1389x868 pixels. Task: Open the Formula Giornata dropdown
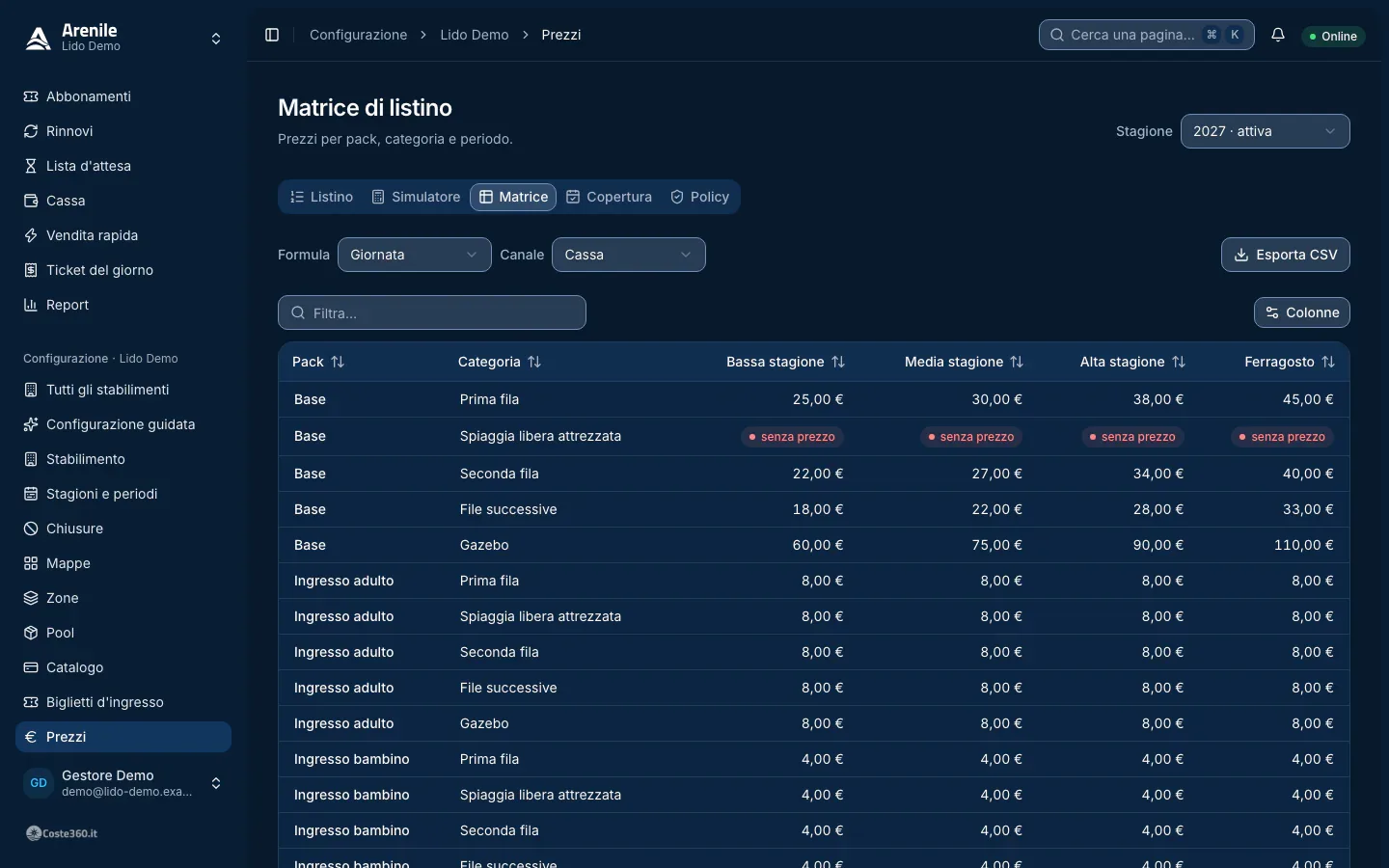tap(415, 255)
